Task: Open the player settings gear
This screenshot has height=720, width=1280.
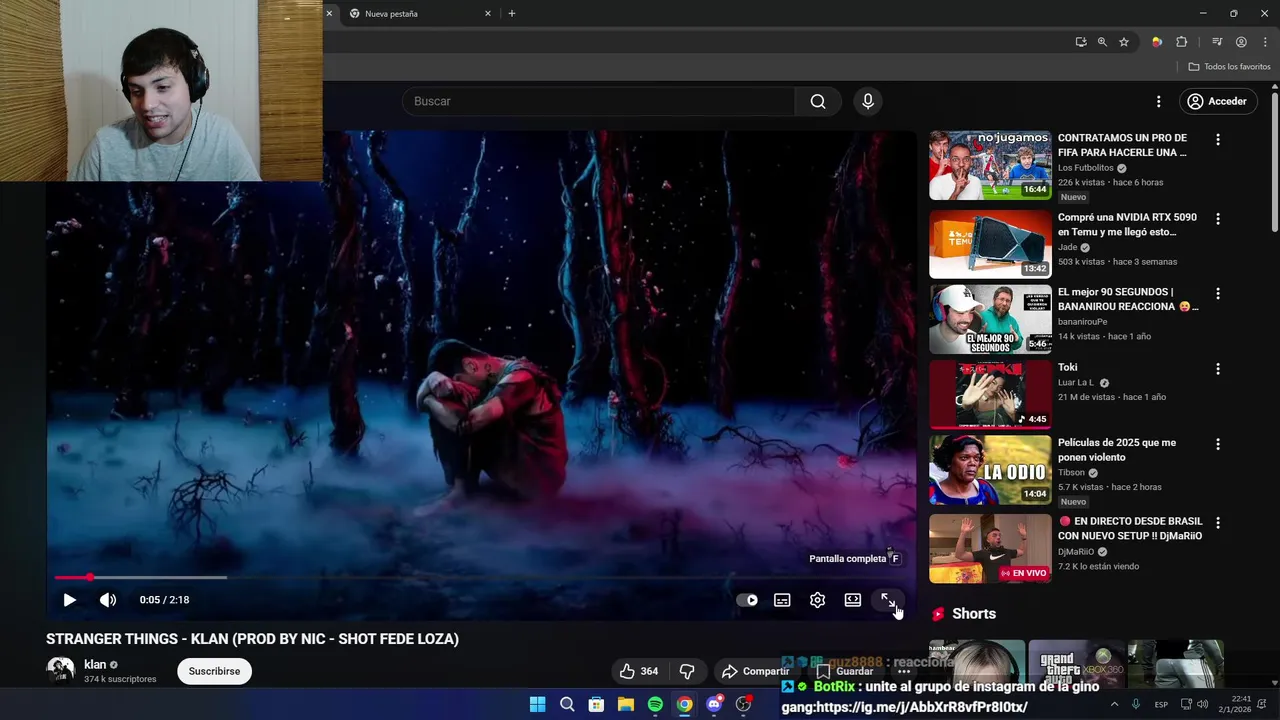Action: [x=817, y=600]
